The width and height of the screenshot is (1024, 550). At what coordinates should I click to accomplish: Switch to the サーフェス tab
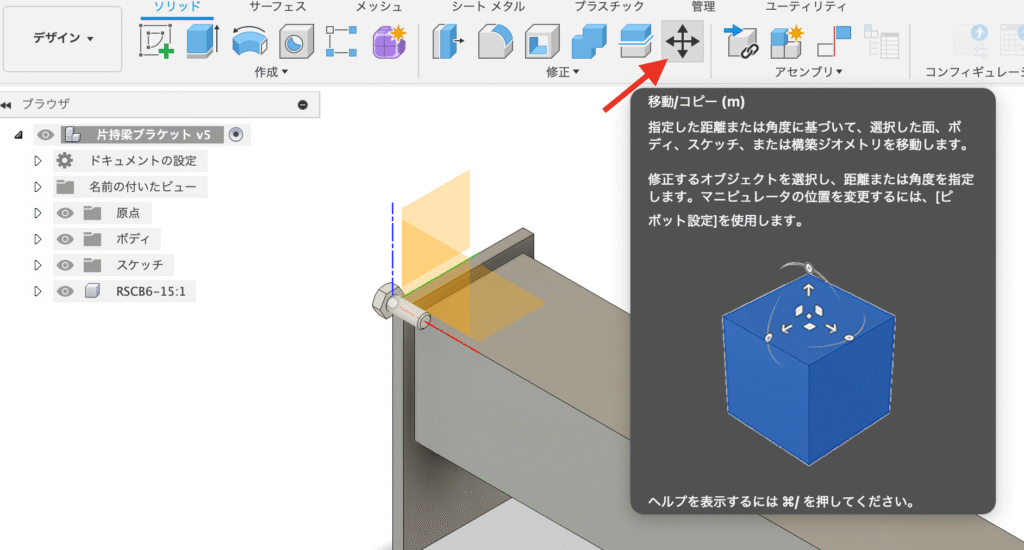(x=278, y=7)
